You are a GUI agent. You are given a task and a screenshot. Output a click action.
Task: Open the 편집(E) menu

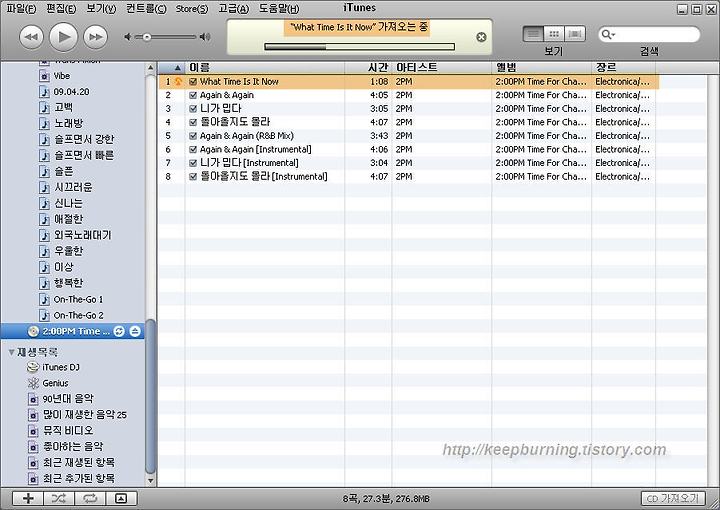point(61,8)
